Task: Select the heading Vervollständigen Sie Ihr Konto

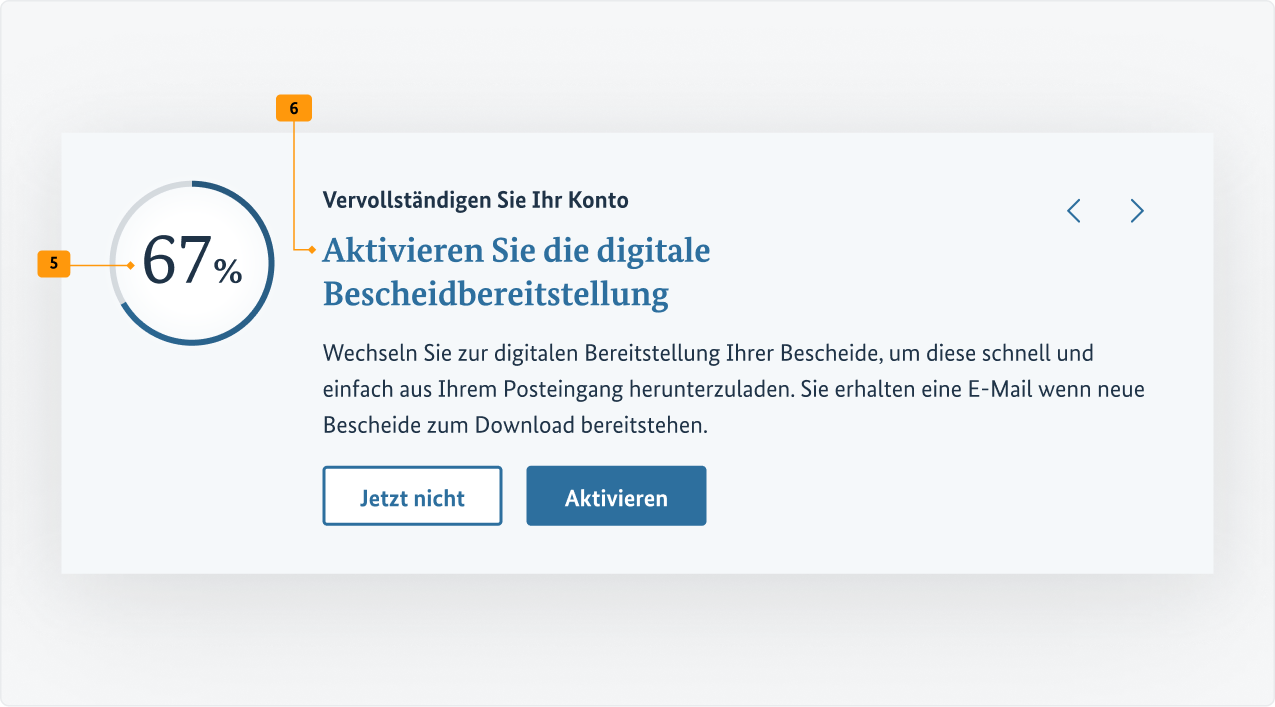Action: pos(476,200)
